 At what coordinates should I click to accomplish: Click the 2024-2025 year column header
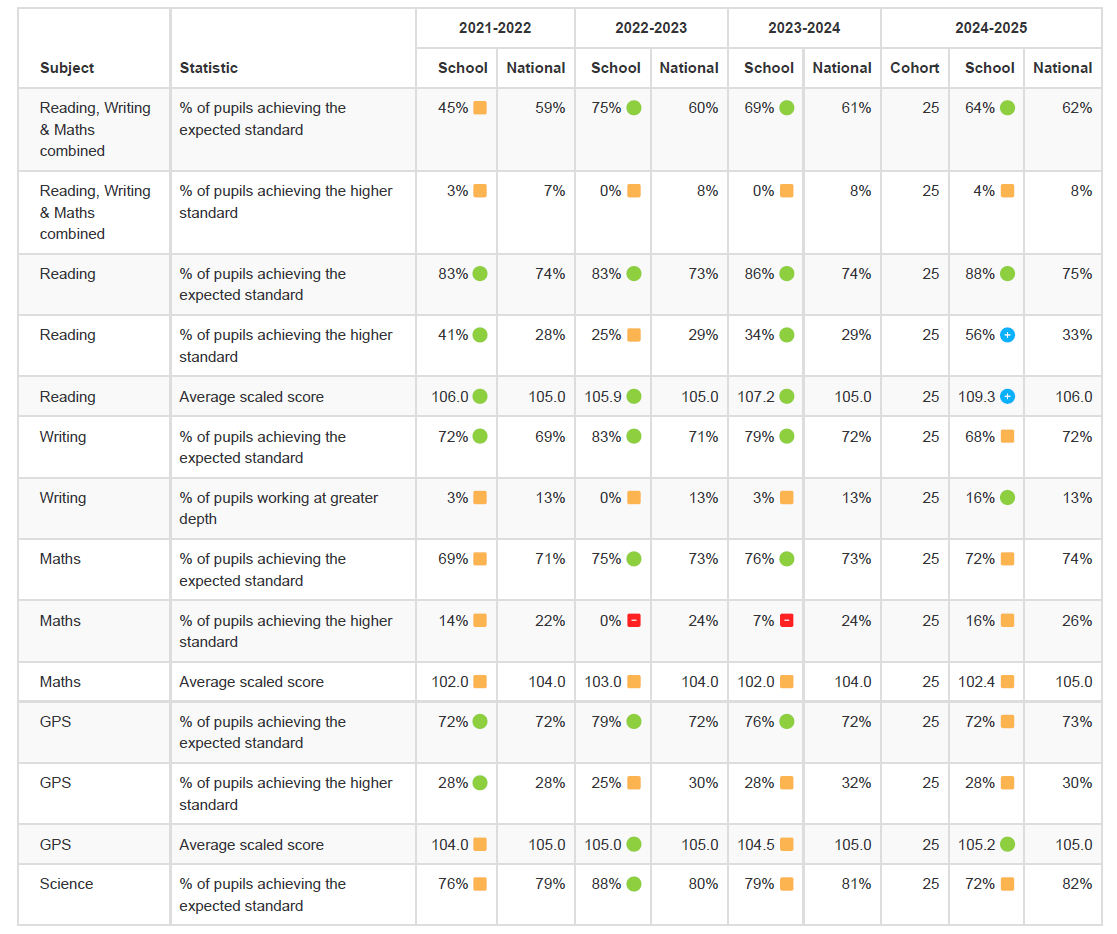click(x=990, y=28)
